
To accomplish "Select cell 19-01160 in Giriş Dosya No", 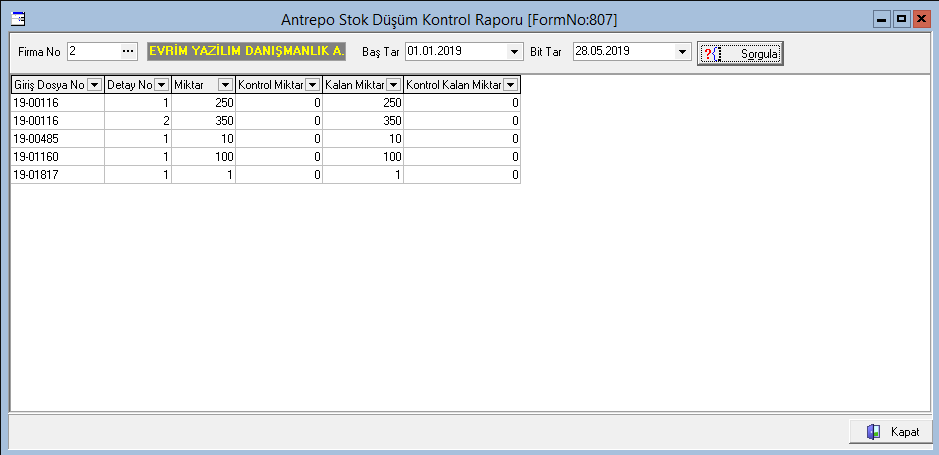I will tap(57, 157).
